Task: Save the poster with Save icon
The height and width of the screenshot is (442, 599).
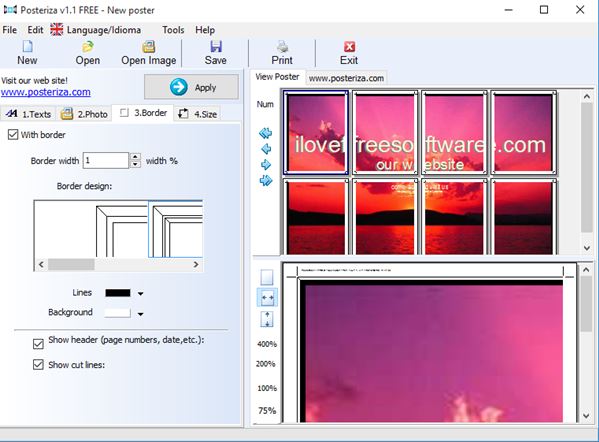Action: click(x=216, y=47)
